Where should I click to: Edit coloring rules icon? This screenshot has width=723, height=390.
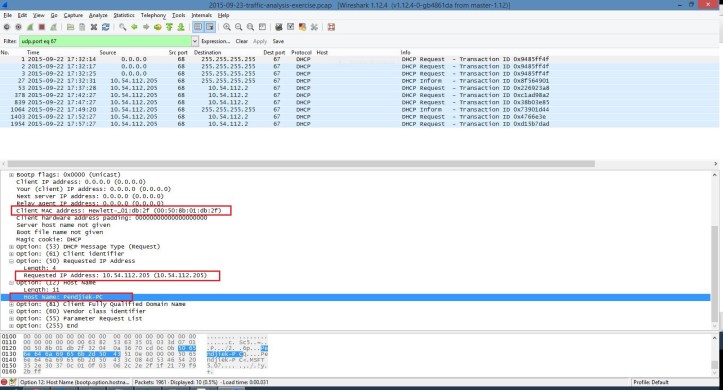(x=302, y=27)
